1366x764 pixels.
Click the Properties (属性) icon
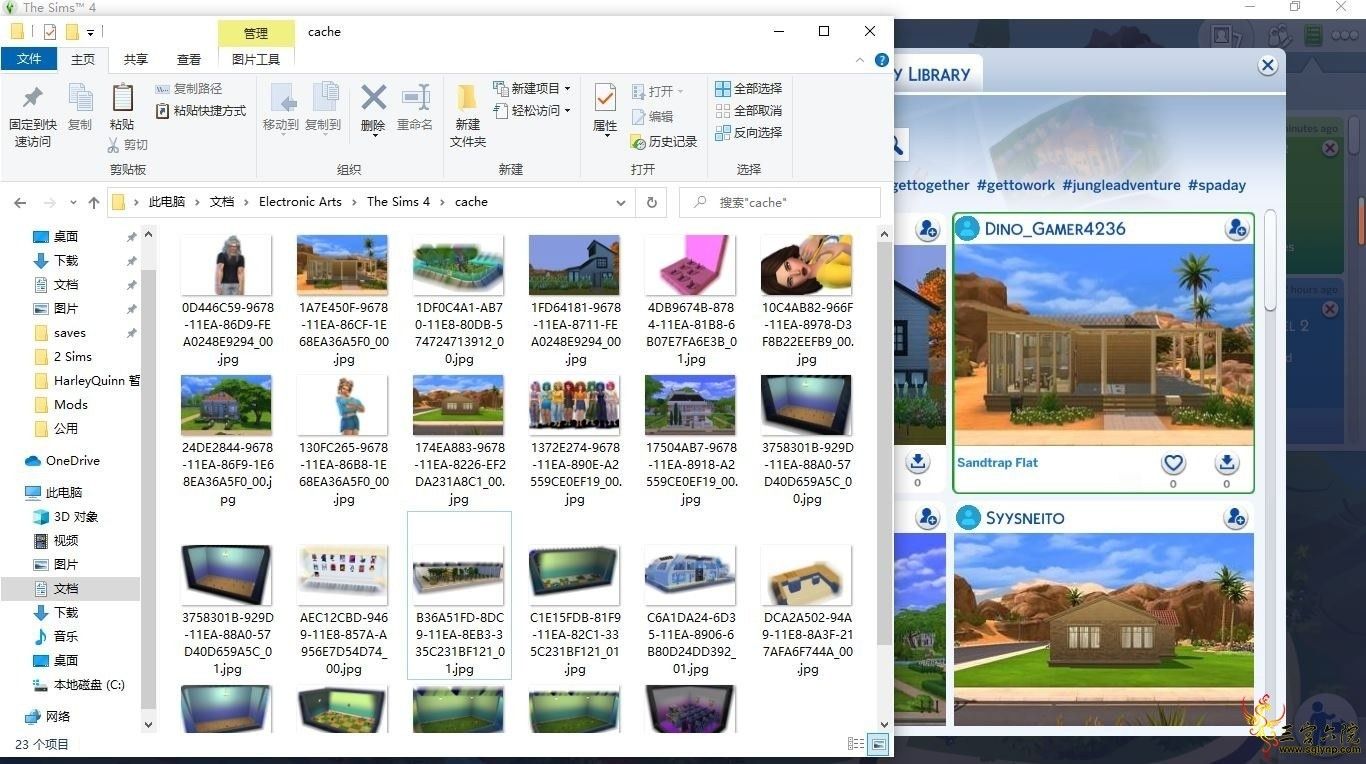(605, 98)
